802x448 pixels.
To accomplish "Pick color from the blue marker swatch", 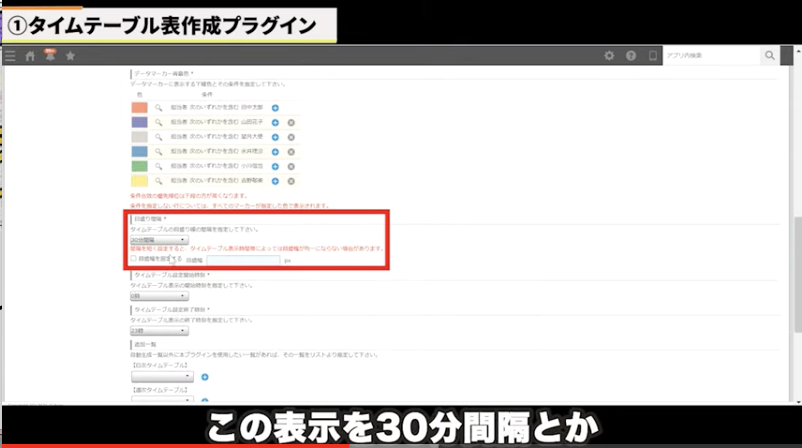I will (x=139, y=152).
